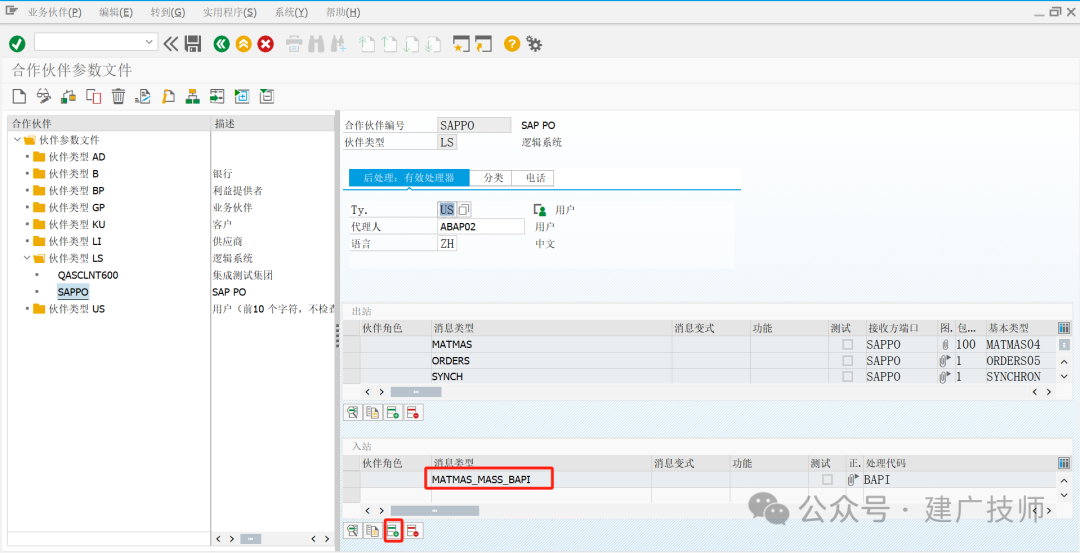This screenshot has height=553, width=1080.
Task: Click the yellow Help question-mark icon
Action: [x=511, y=44]
